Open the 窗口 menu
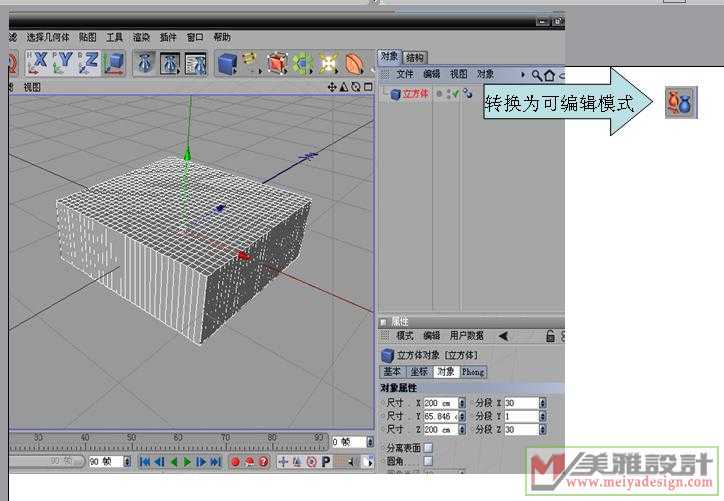The height and width of the screenshot is (501, 724). [195, 37]
